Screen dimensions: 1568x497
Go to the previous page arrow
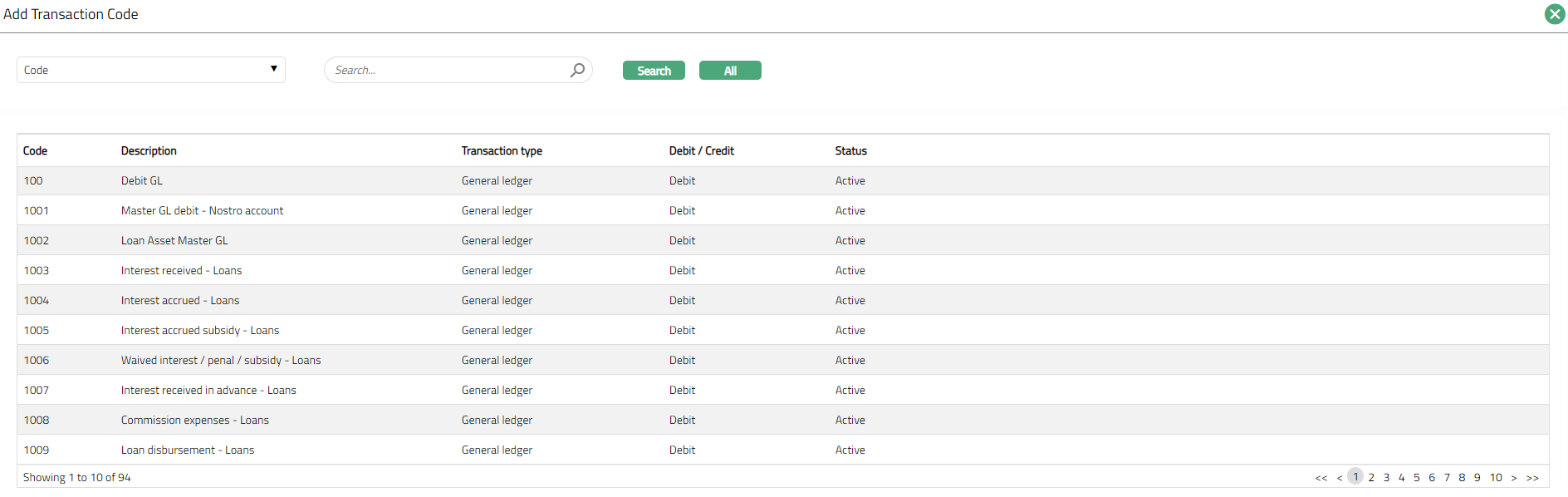point(1340,478)
